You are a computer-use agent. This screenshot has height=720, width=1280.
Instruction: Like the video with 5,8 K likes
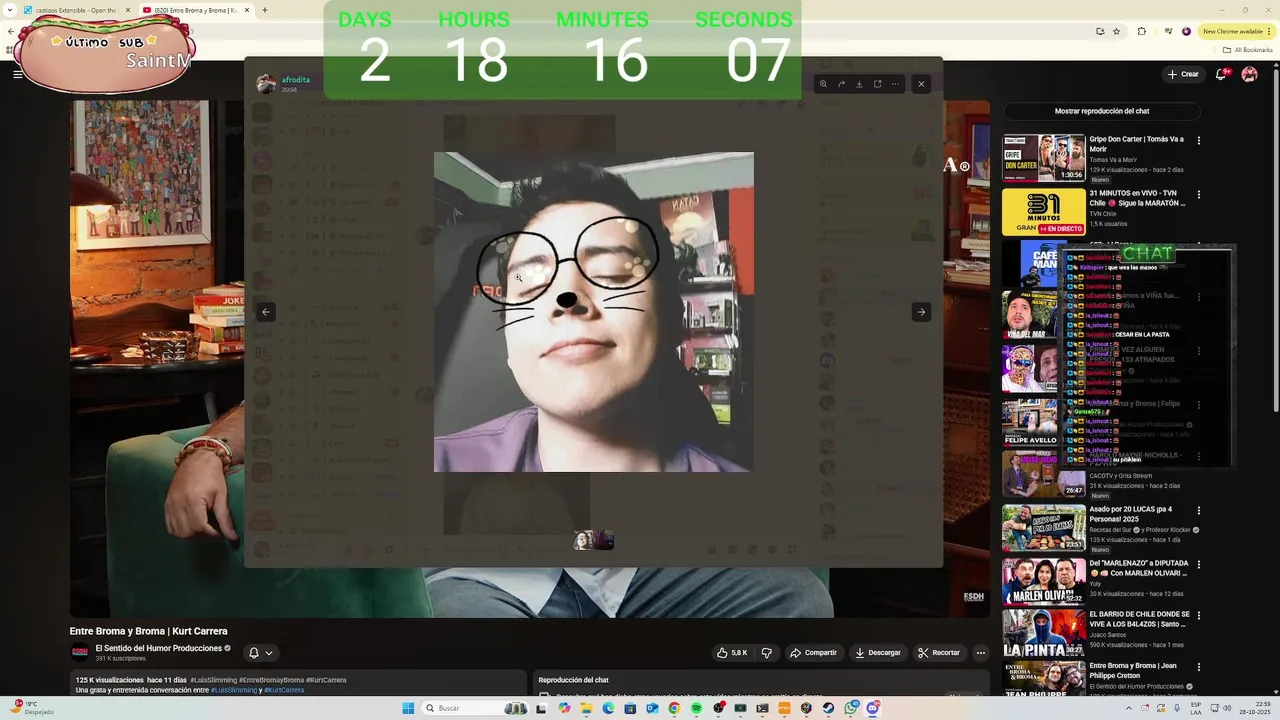[x=731, y=653]
